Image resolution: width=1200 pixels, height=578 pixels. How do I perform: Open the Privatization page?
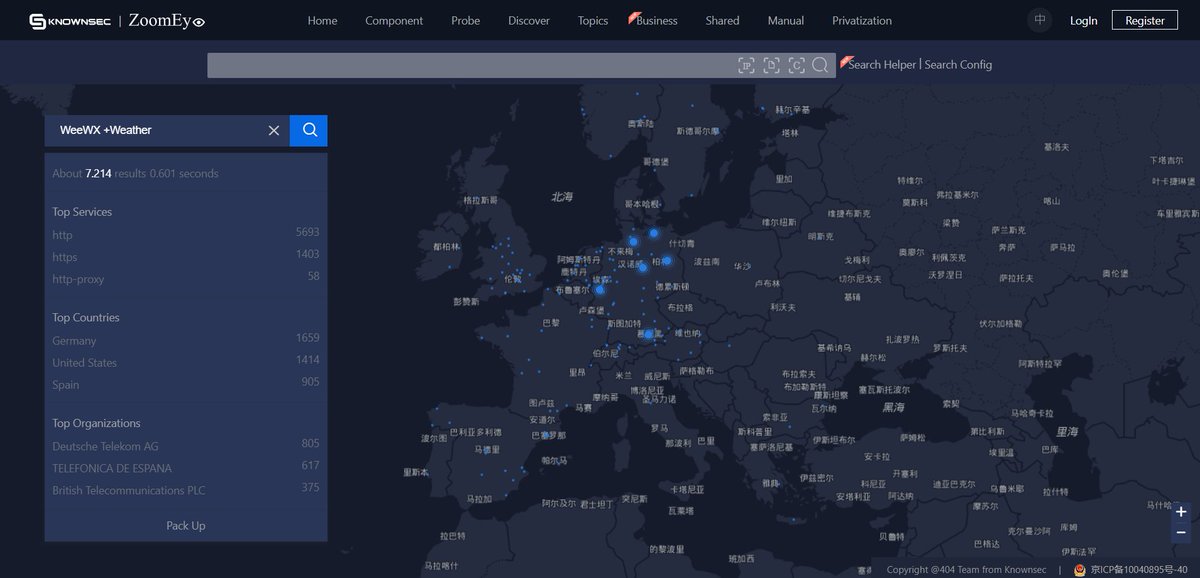[x=862, y=20]
